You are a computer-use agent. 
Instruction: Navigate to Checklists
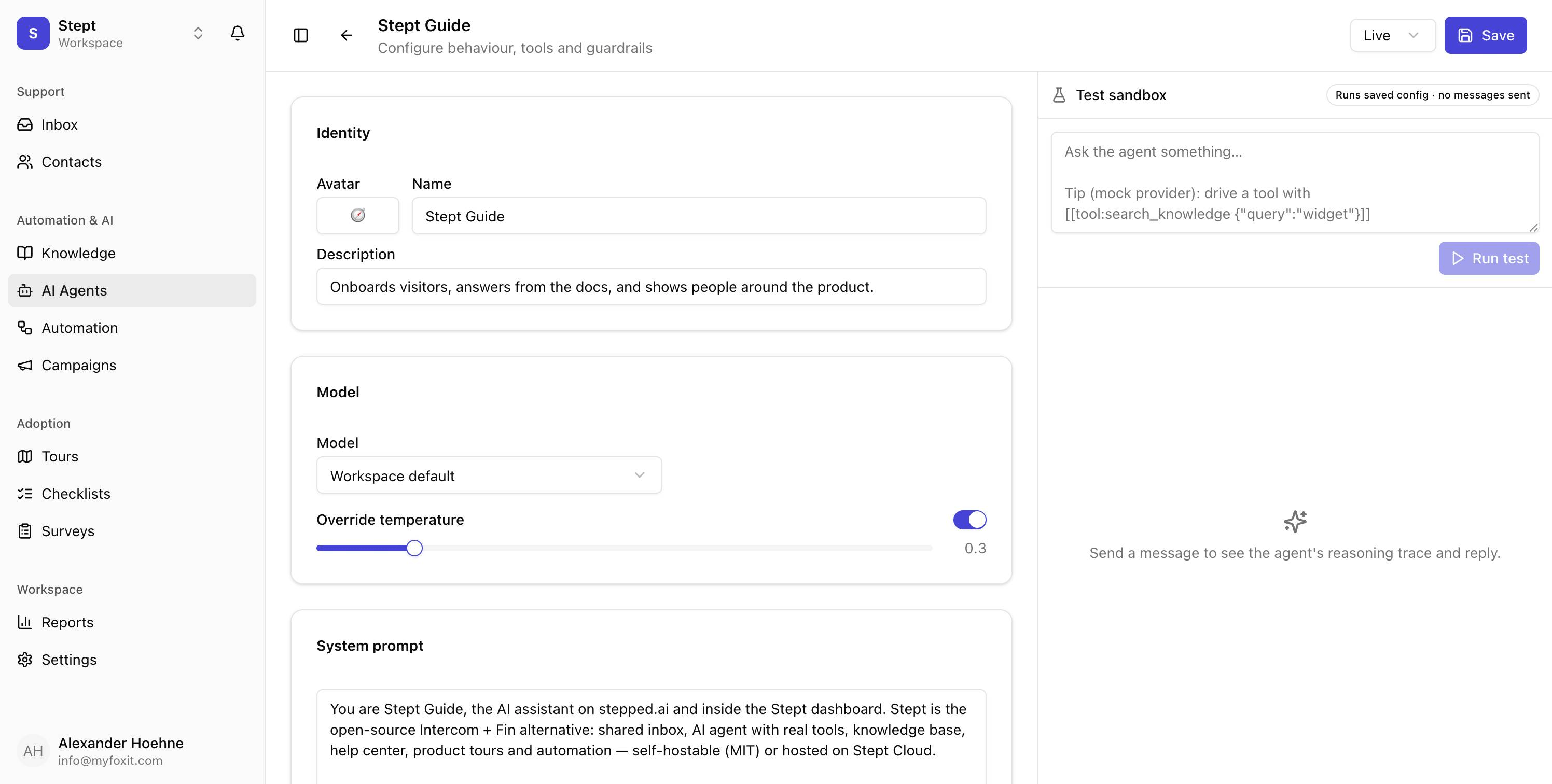click(132, 494)
